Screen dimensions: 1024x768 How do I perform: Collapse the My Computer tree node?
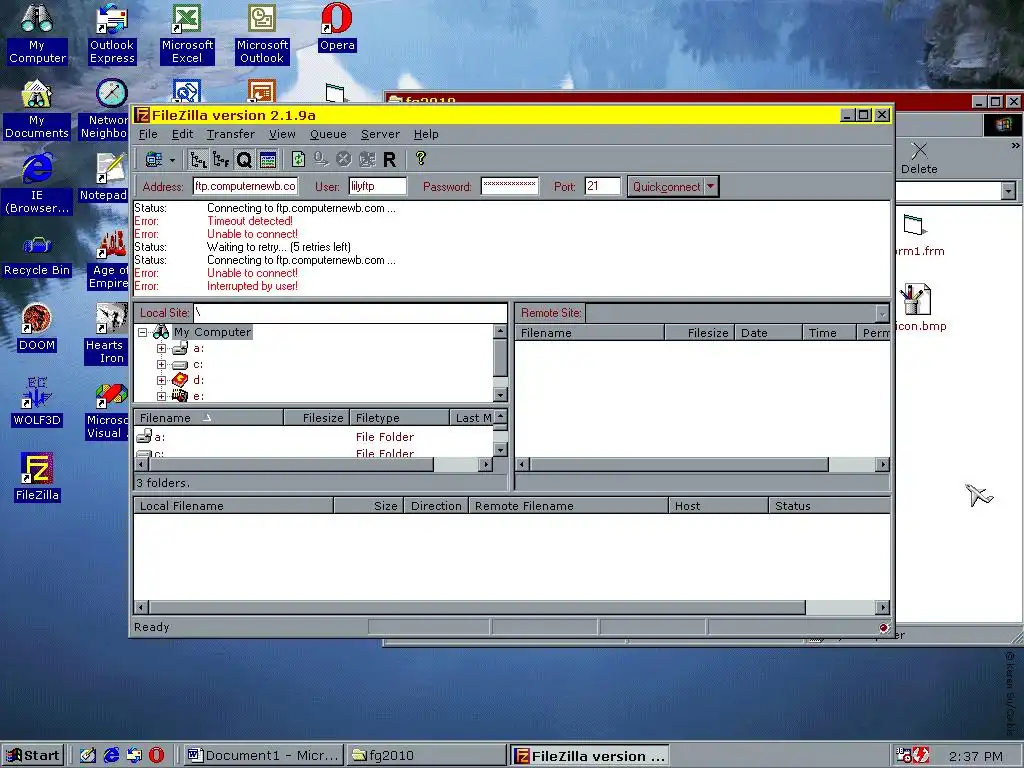pos(142,332)
